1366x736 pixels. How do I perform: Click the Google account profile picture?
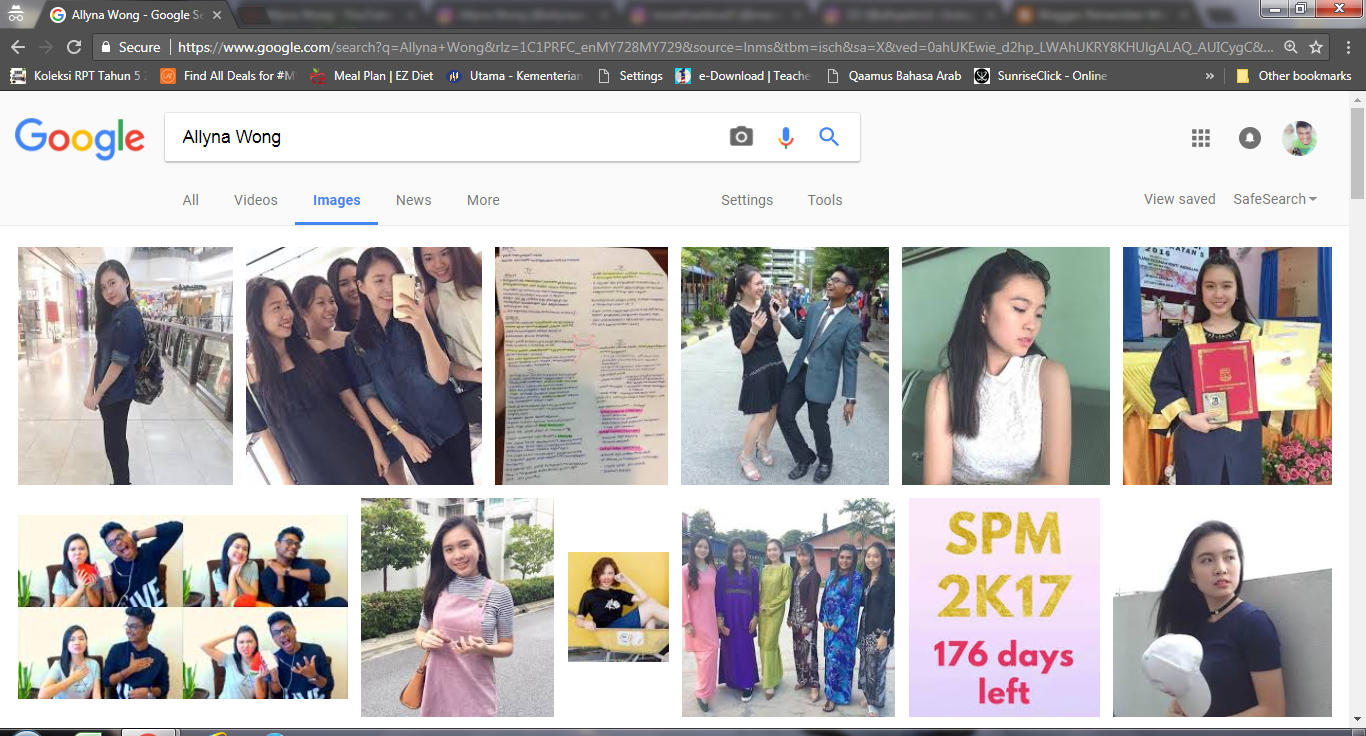[1298, 138]
